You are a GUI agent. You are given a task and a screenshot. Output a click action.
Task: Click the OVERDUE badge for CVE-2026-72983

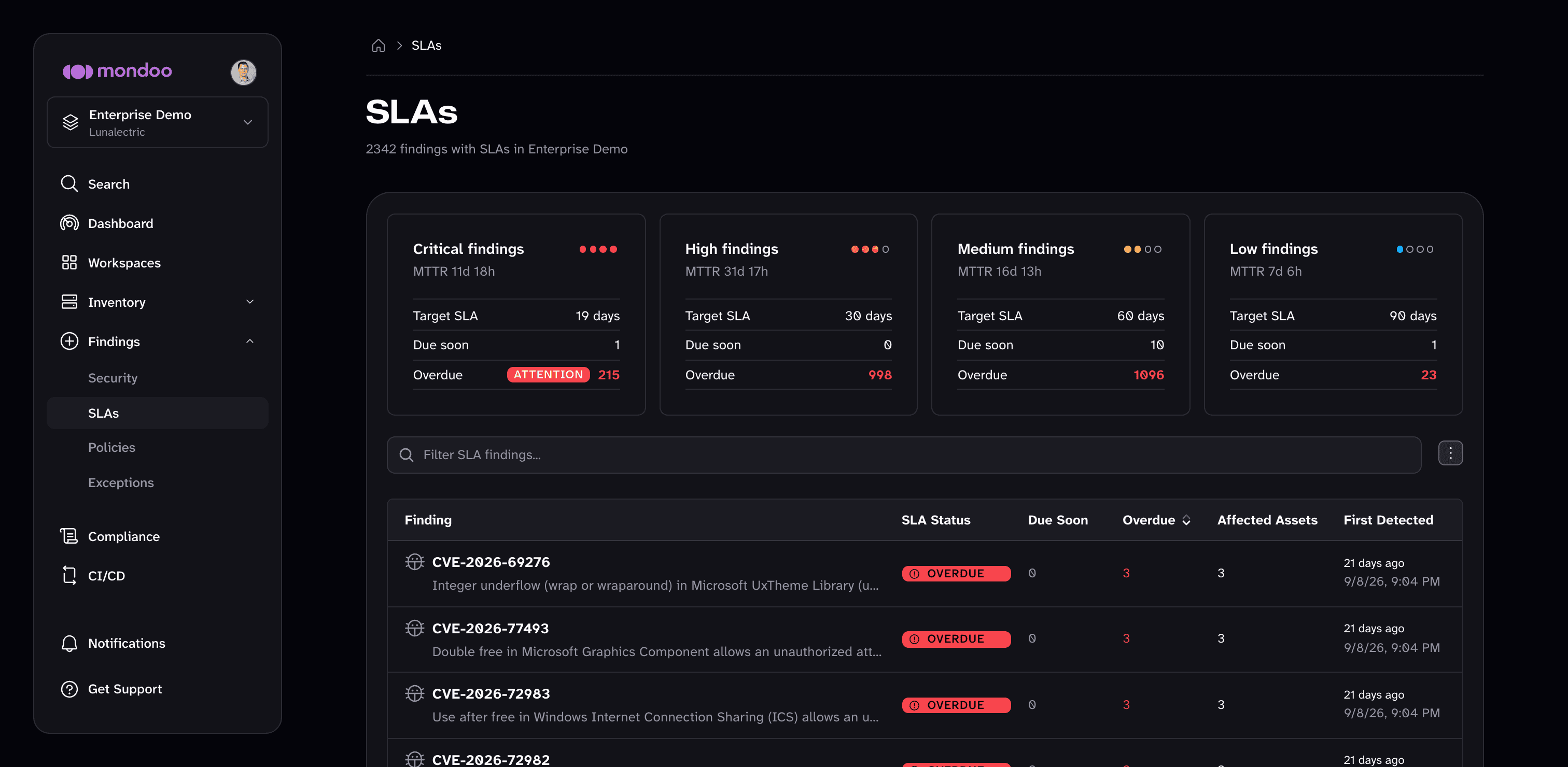click(x=956, y=705)
